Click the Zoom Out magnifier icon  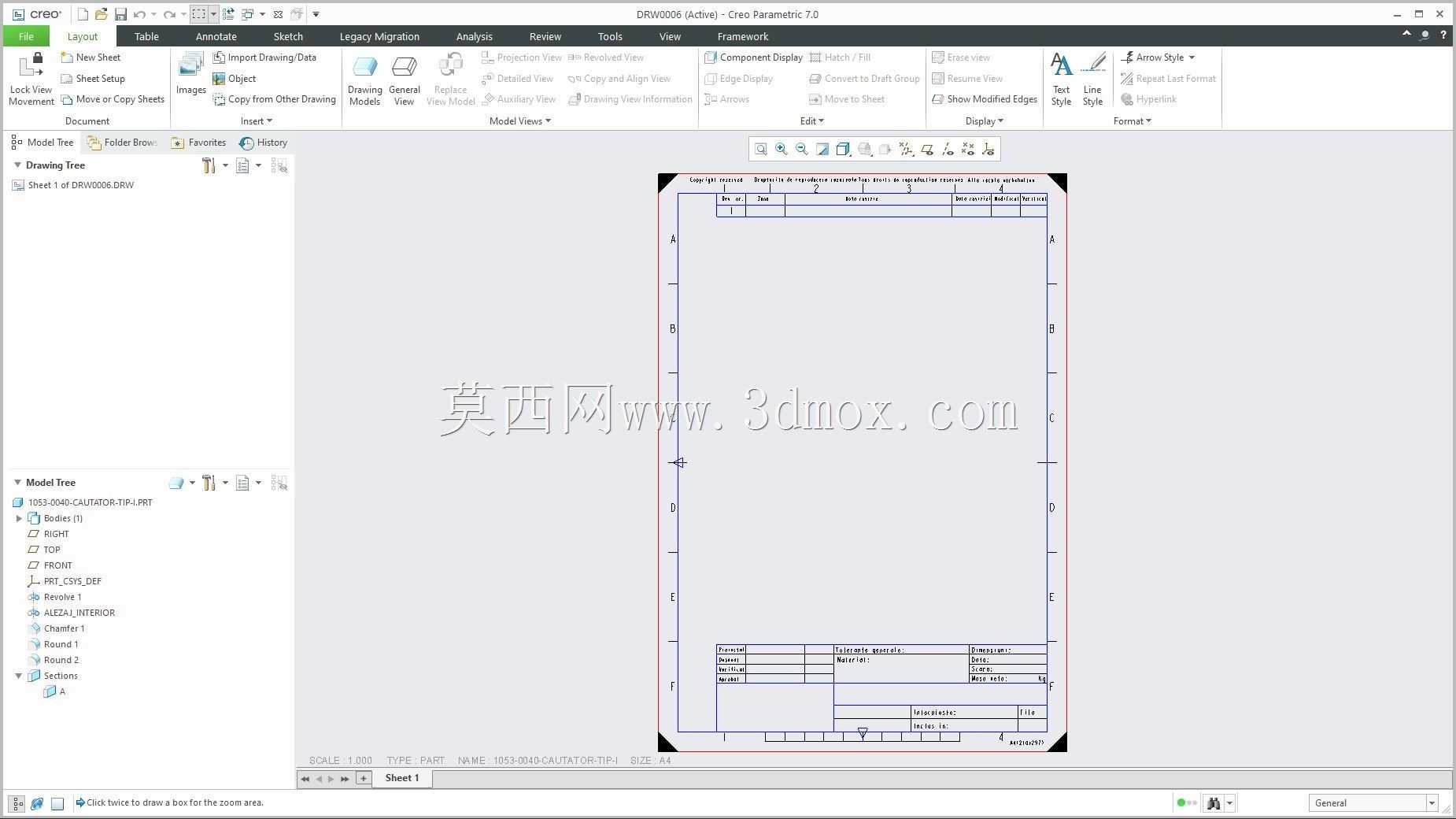click(802, 149)
